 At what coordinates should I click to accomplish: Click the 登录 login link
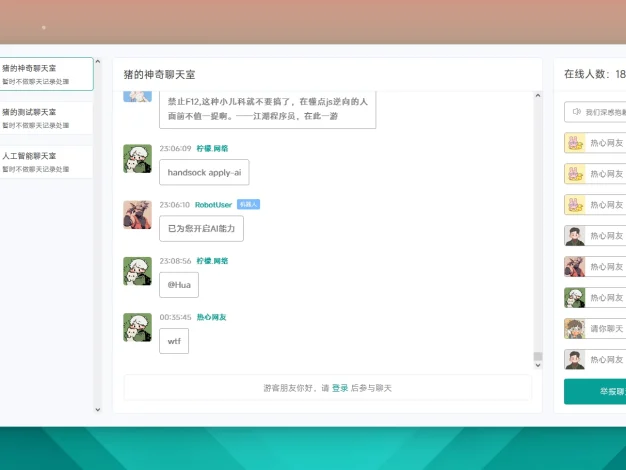pyautogui.click(x=340, y=388)
